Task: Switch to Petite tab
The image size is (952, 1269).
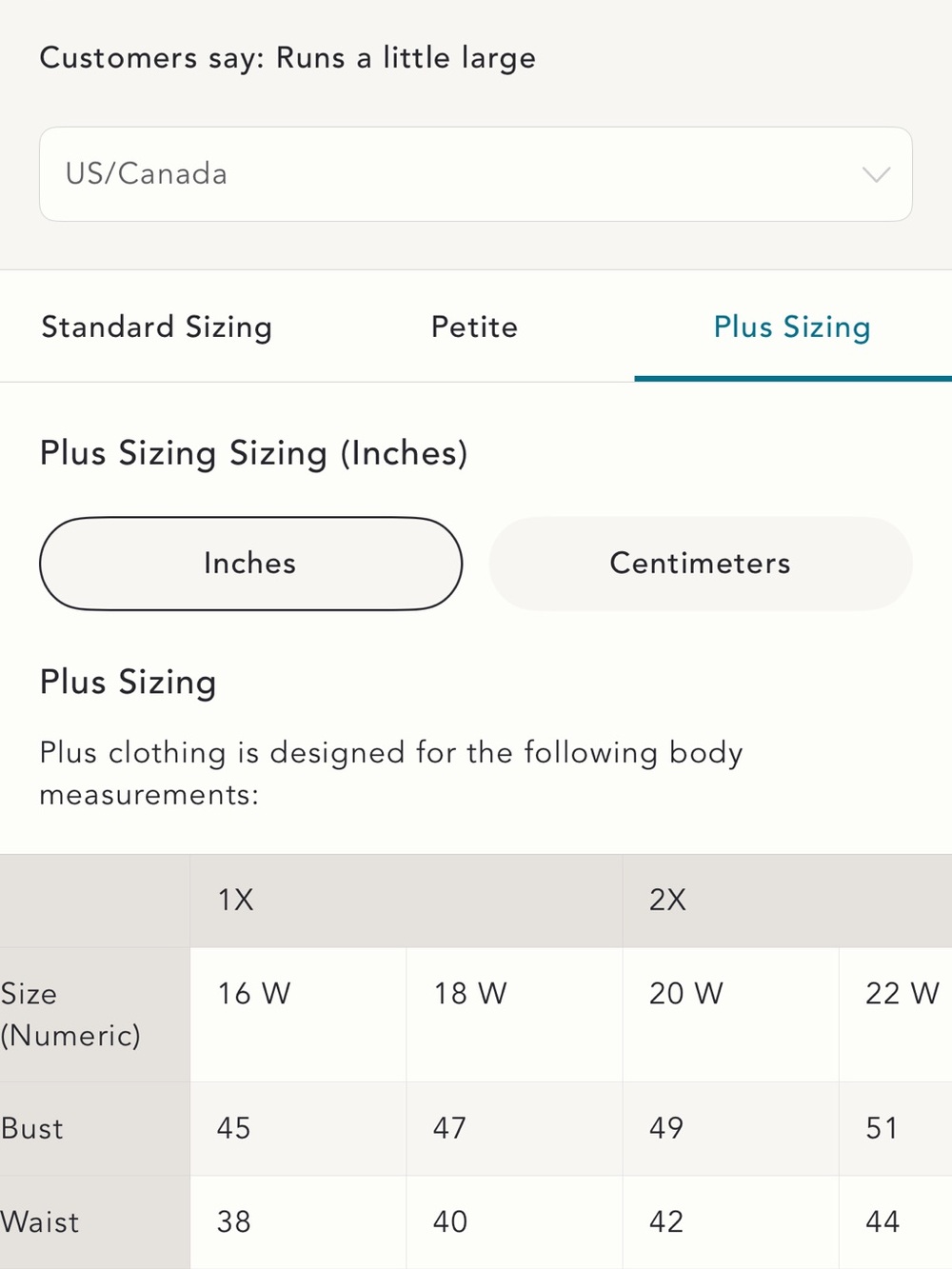Action: click(475, 327)
